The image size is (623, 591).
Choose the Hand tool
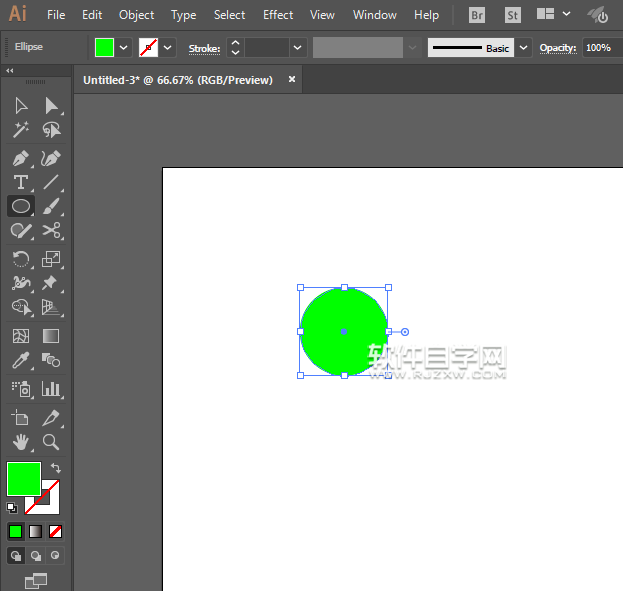(20, 442)
